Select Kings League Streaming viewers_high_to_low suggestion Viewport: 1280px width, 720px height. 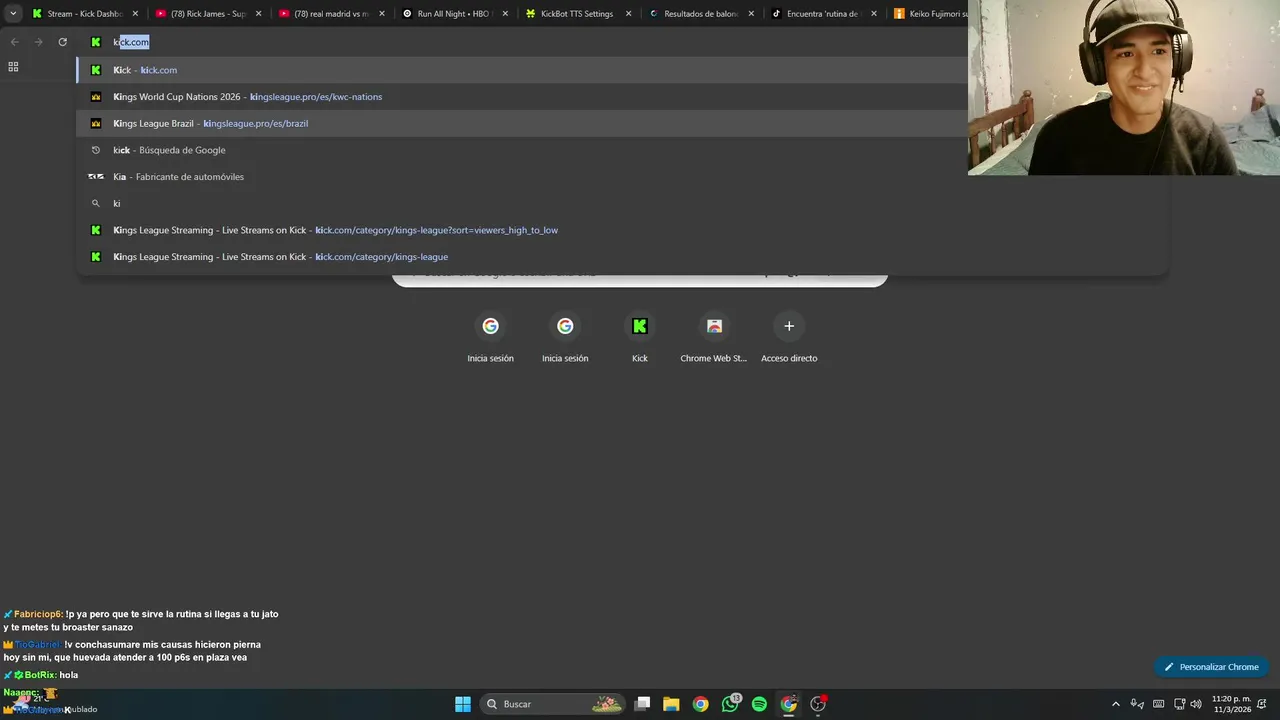point(622,230)
